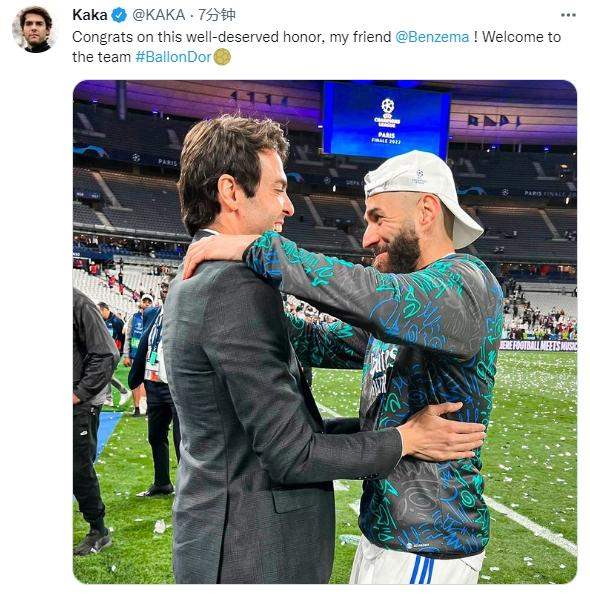Image resolution: width=590 pixels, height=597 pixels.
Task: Open the three-dot more options menu
Action: [x=568, y=15]
